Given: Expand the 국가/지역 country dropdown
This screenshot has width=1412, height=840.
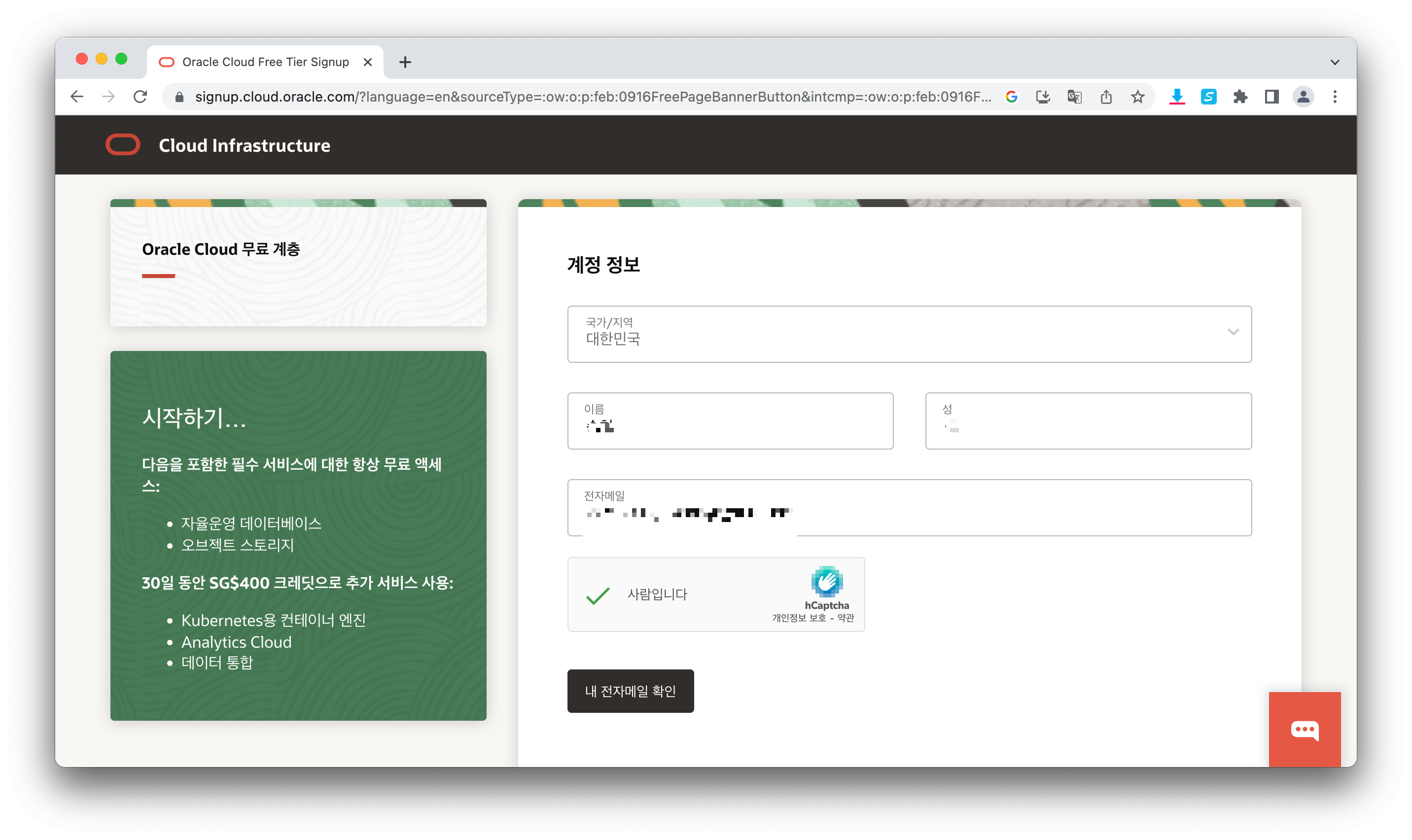Looking at the screenshot, I should [x=909, y=334].
